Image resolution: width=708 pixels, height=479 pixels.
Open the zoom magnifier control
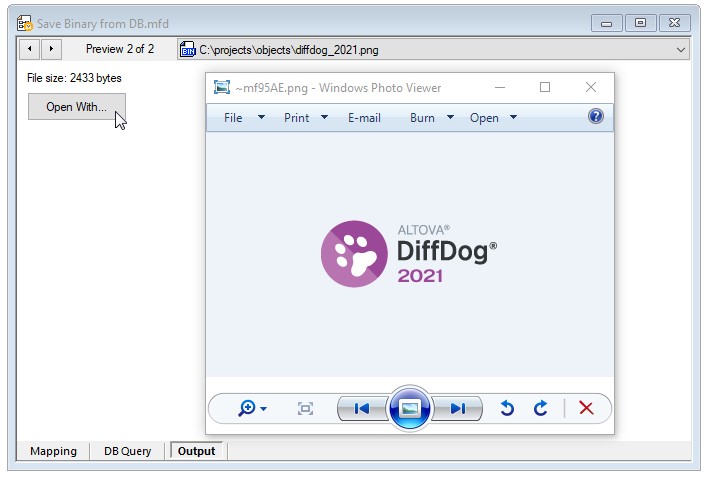pyautogui.click(x=252, y=408)
